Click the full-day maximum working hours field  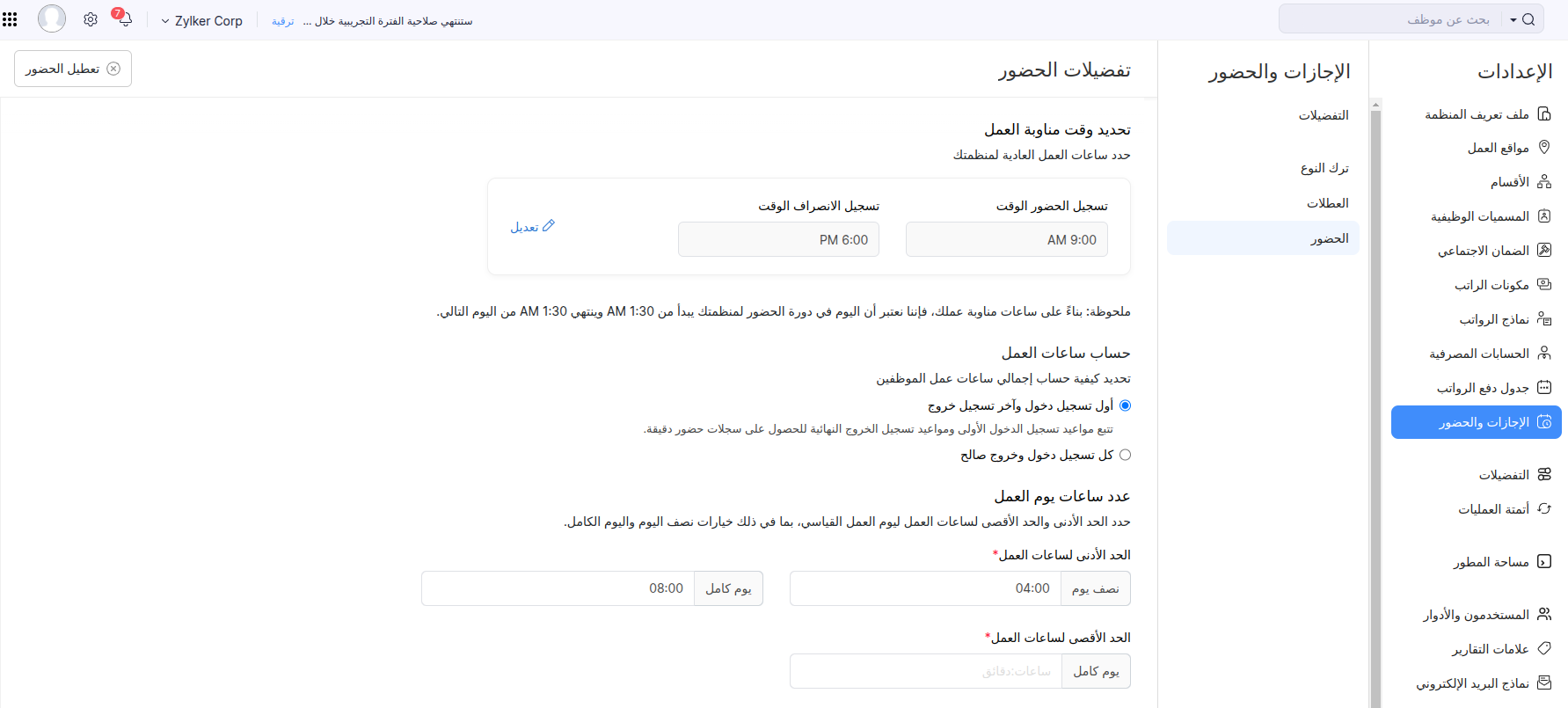click(x=925, y=671)
